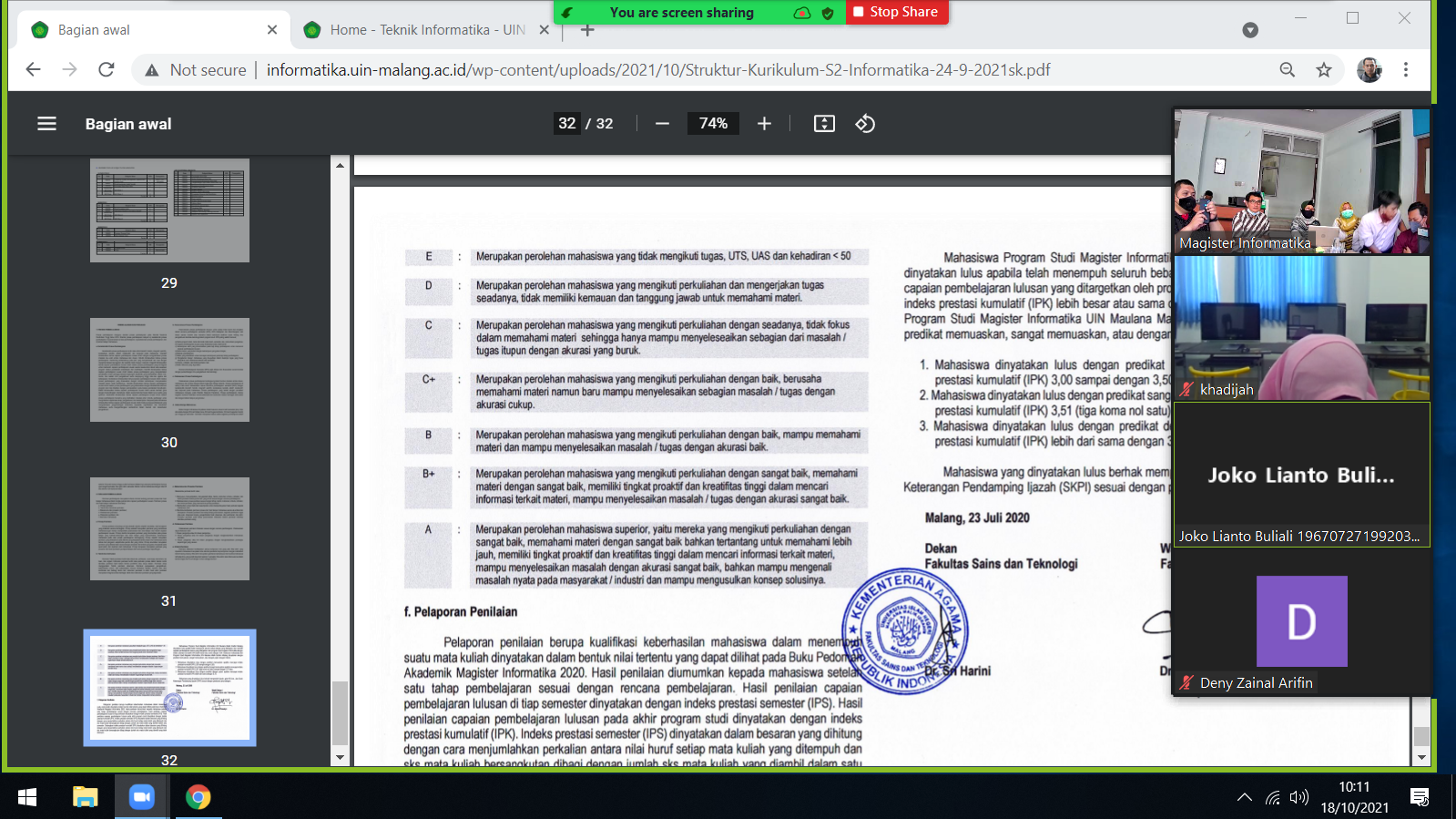The width and height of the screenshot is (1456, 819).
Task: Select page 29 thumbnail
Action: (x=169, y=210)
